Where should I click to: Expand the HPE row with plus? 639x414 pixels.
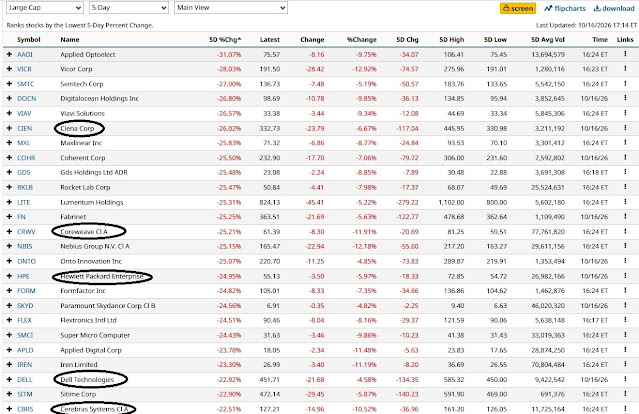click(9, 276)
